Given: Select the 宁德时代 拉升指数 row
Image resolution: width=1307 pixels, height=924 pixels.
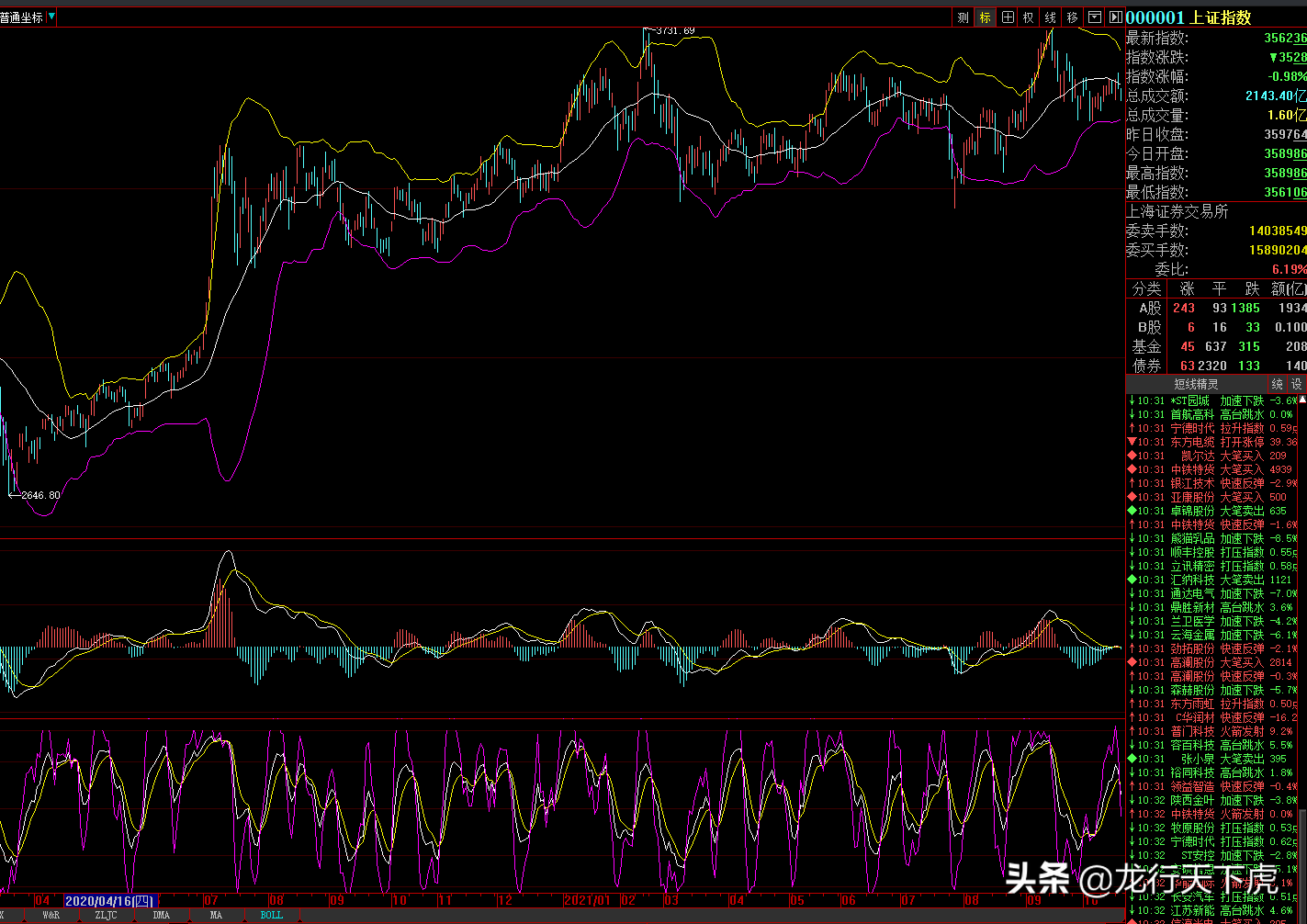Looking at the screenshot, I should pos(1211,429).
